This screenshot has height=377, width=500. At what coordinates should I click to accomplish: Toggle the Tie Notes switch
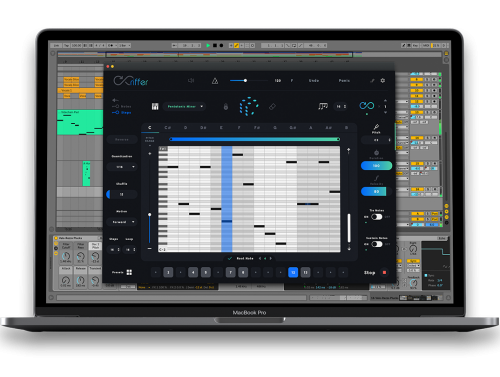[x=376, y=217]
